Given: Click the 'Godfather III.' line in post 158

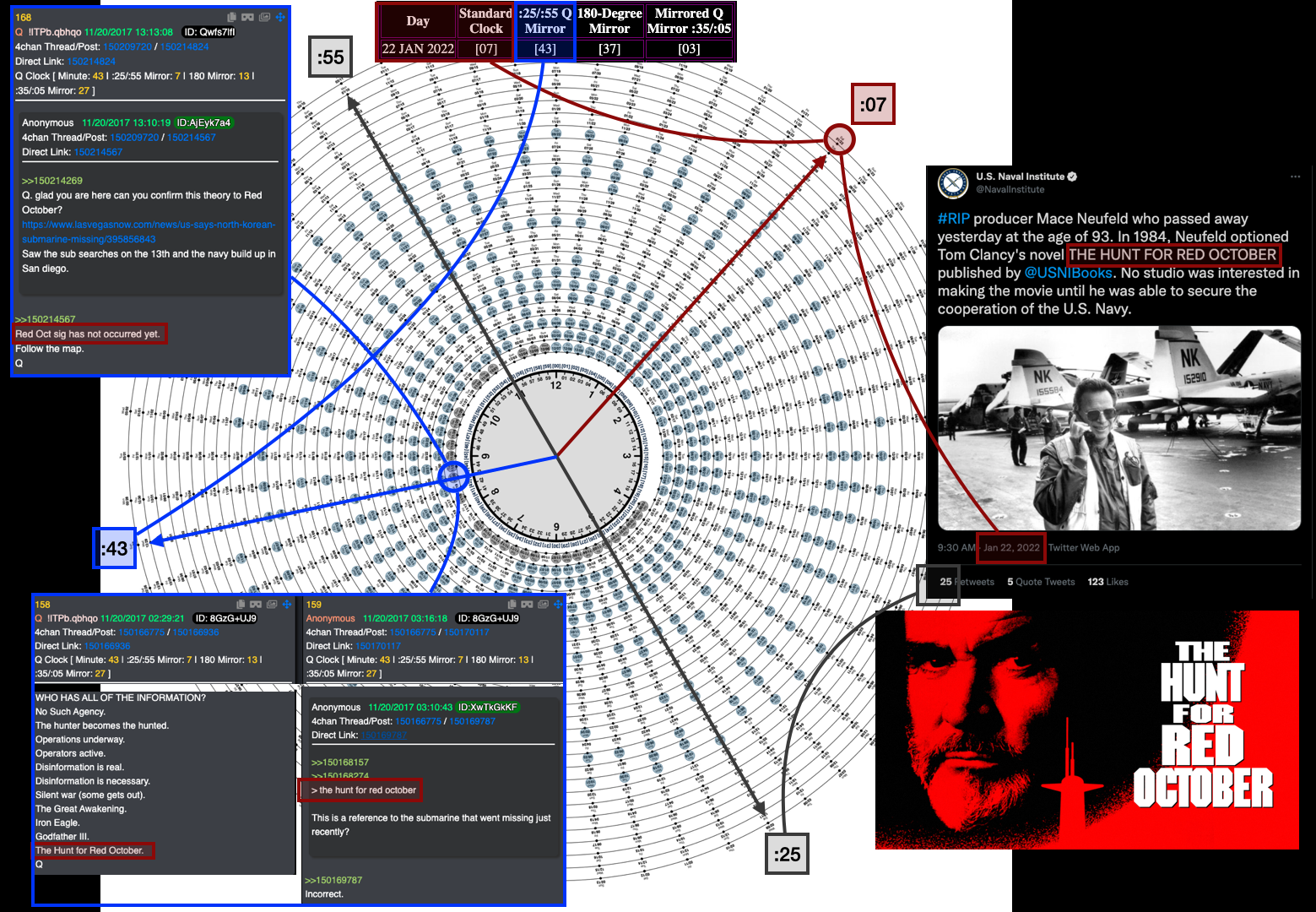Looking at the screenshot, I should coord(62,837).
